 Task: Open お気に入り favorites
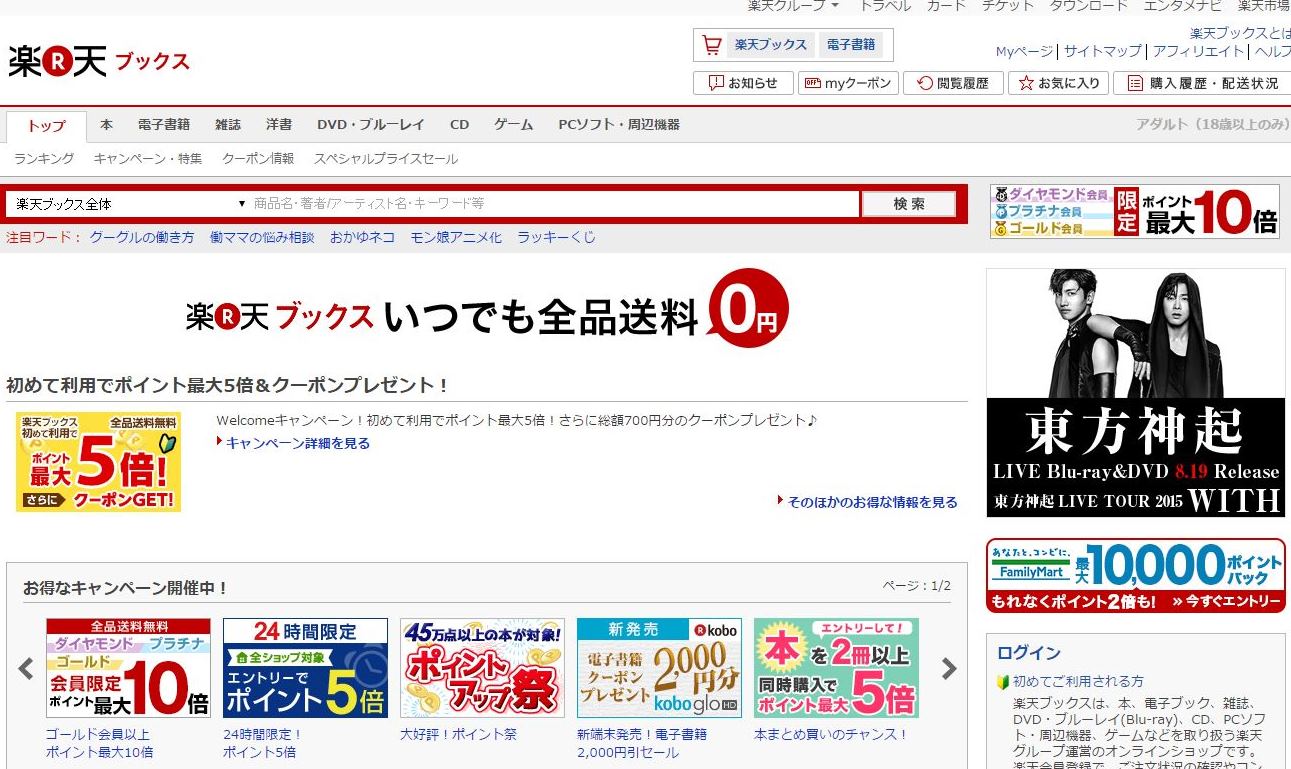1058,83
